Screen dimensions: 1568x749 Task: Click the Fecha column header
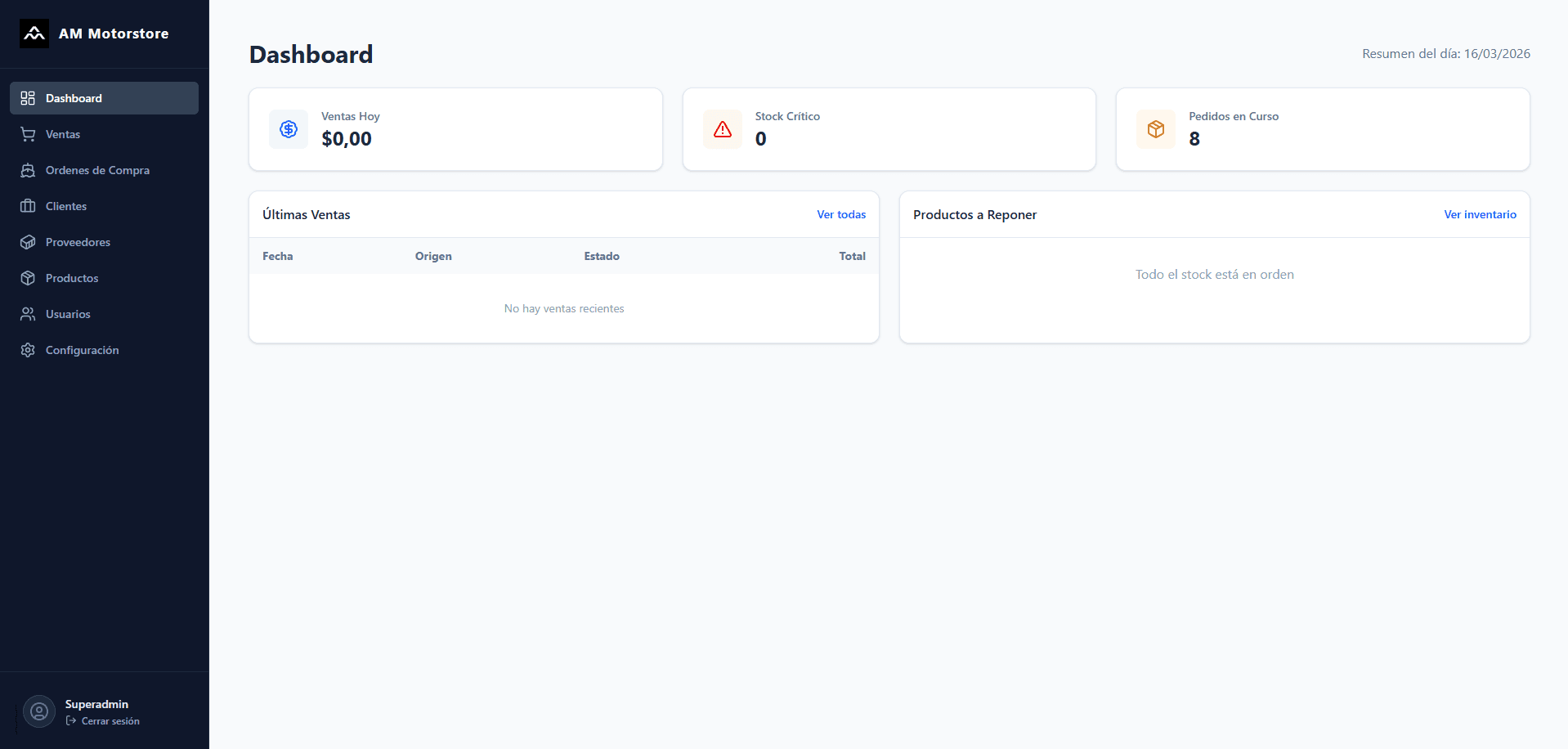pyautogui.click(x=277, y=256)
